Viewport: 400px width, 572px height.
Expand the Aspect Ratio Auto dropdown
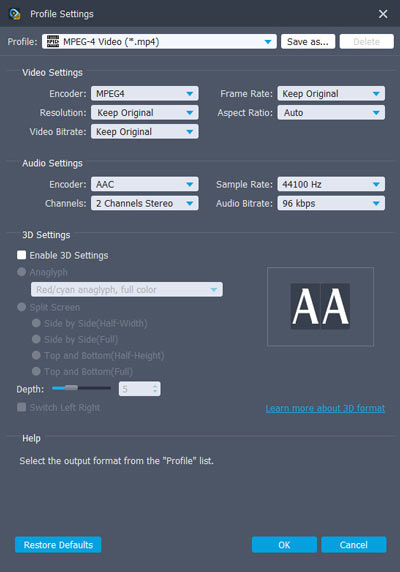pyautogui.click(x=331, y=112)
